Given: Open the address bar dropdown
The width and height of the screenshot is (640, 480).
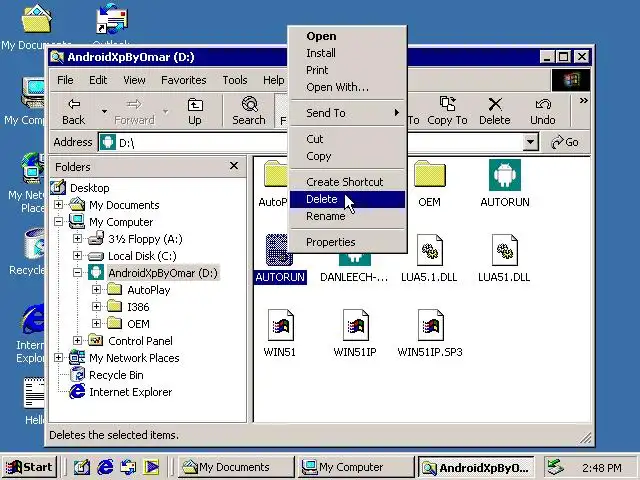Looking at the screenshot, I should tap(530, 142).
